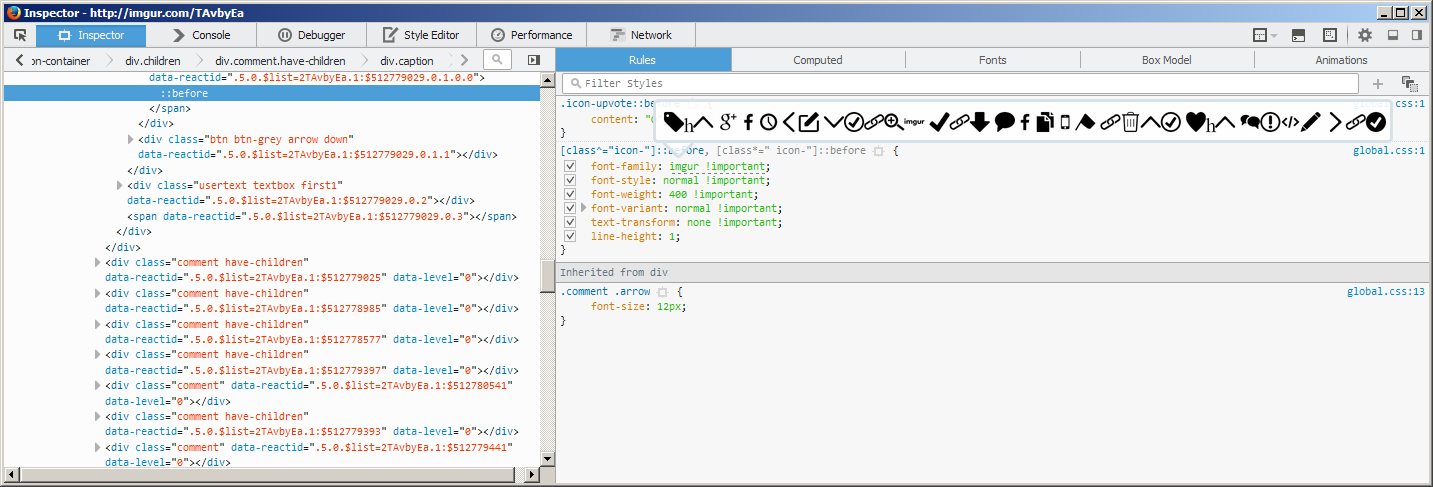Expand the font-variant shorthand property
The height and width of the screenshot is (487, 1433).
pos(584,208)
